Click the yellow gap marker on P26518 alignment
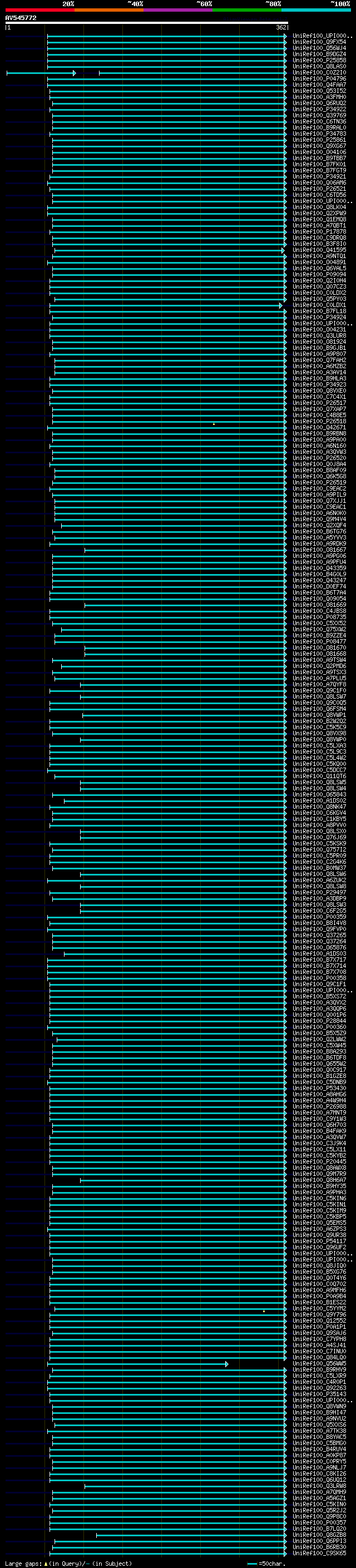Image resolution: width=356 pixels, height=1568 pixels. click(214, 424)
